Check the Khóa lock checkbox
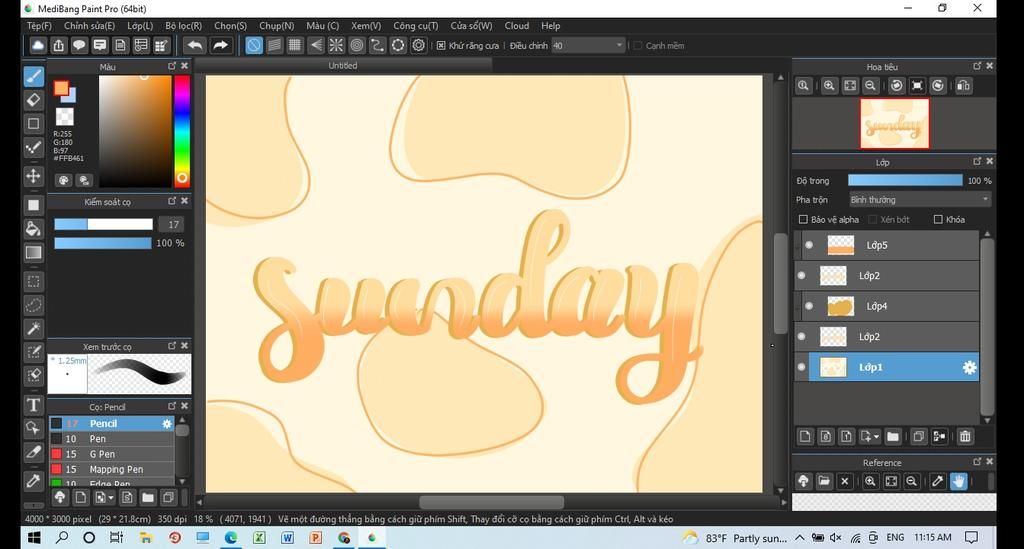The image size is (1024, 549). (x=938, y=219)
